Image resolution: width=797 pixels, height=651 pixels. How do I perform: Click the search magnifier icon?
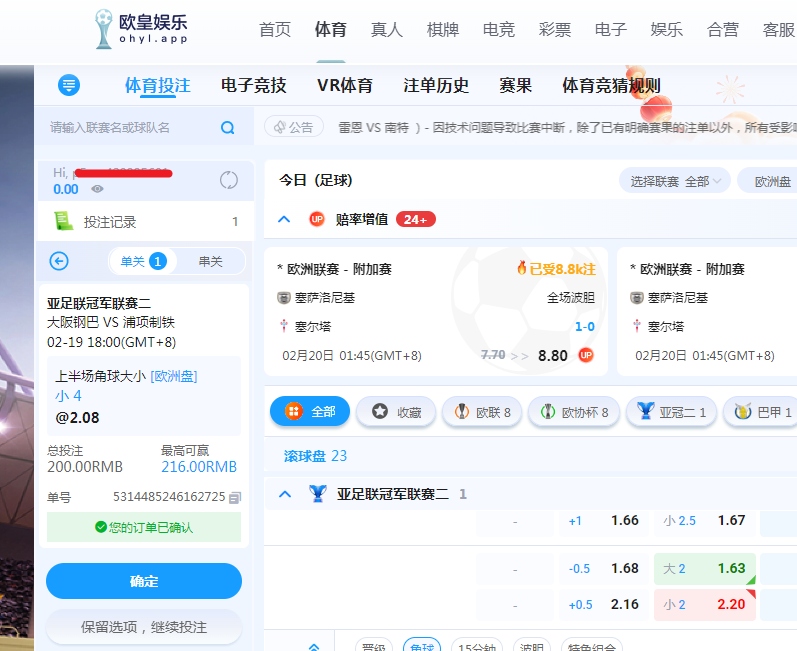coord(227,128)
